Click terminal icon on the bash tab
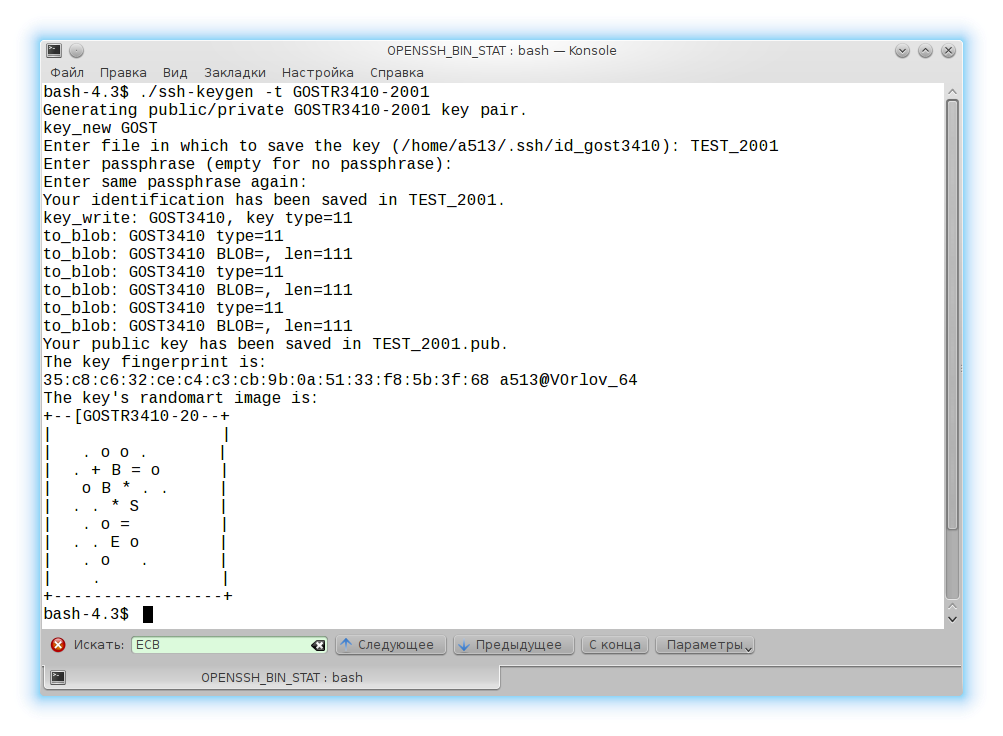 tap(59, 677)
